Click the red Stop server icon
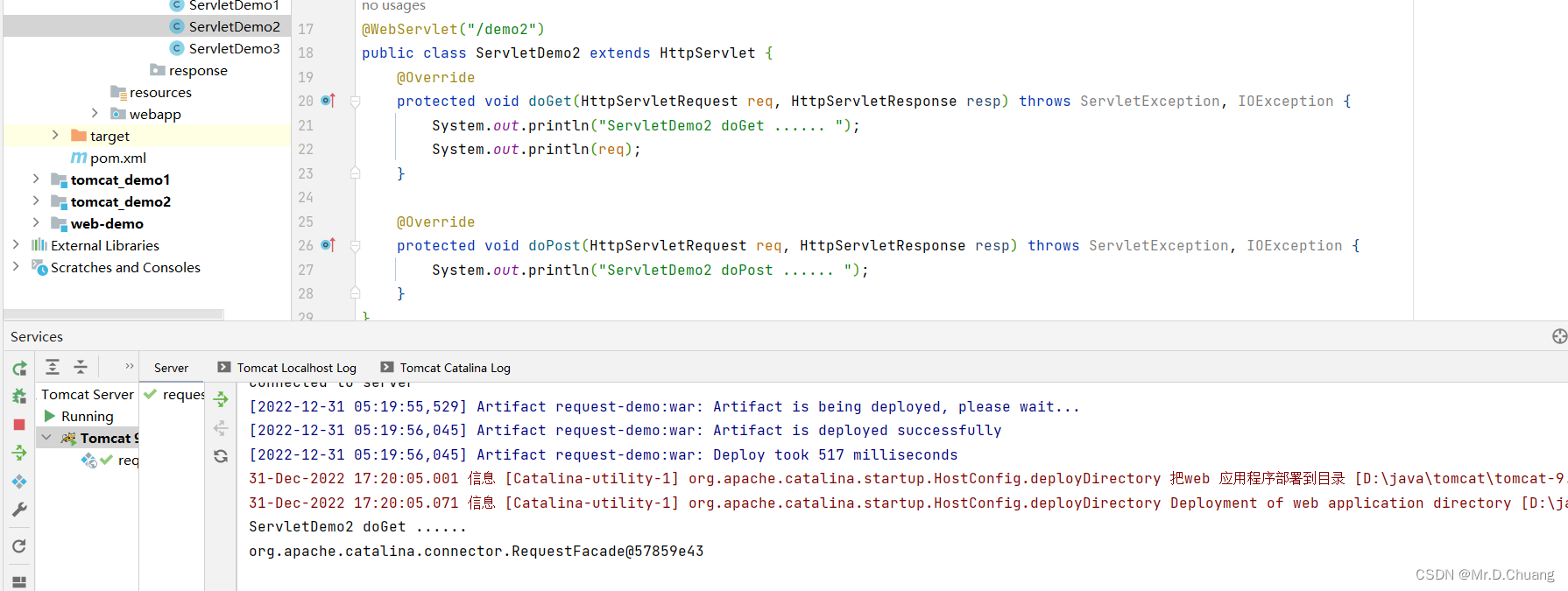1568x591 pixels. pos(19,425)
